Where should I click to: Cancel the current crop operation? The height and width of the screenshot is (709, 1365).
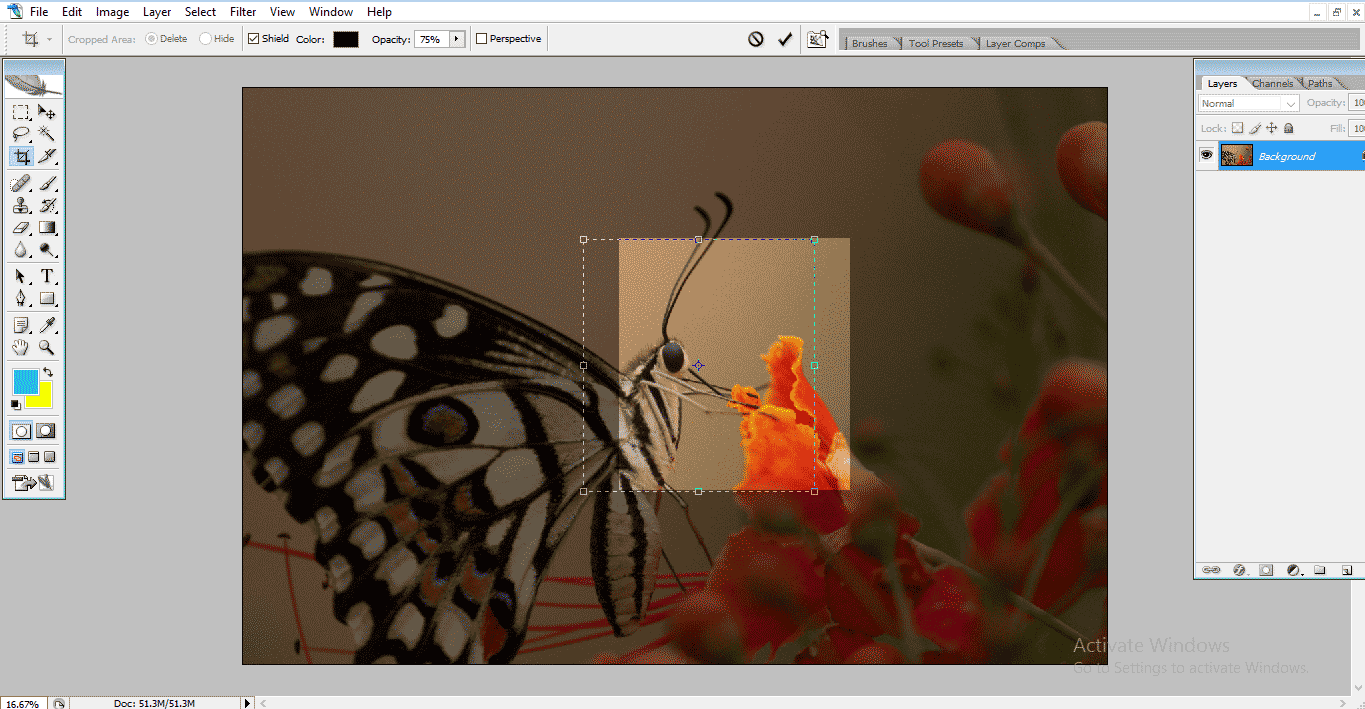pyautogui.click(x=756, y=39)
